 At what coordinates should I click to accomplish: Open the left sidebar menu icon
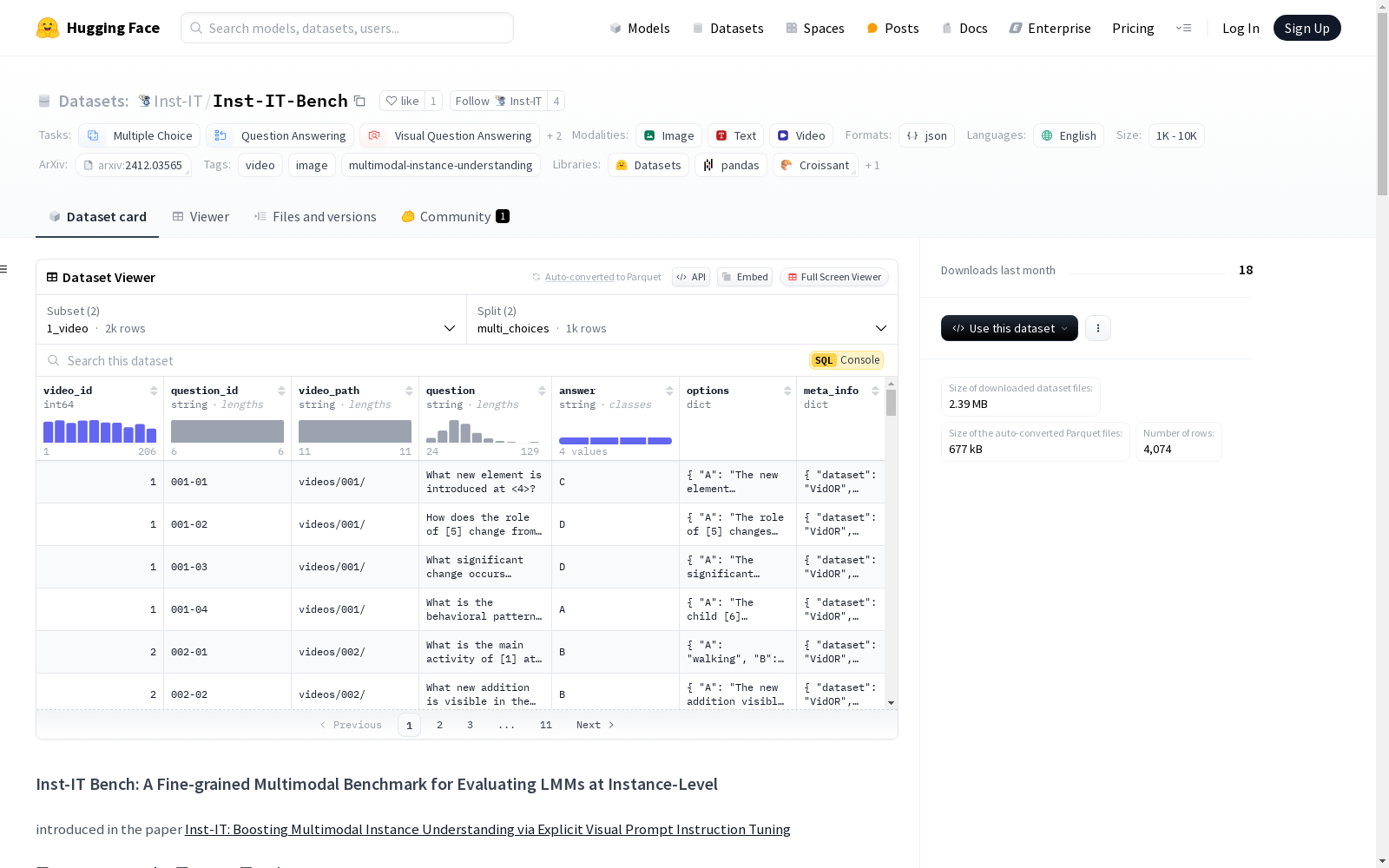click(4, 269)
